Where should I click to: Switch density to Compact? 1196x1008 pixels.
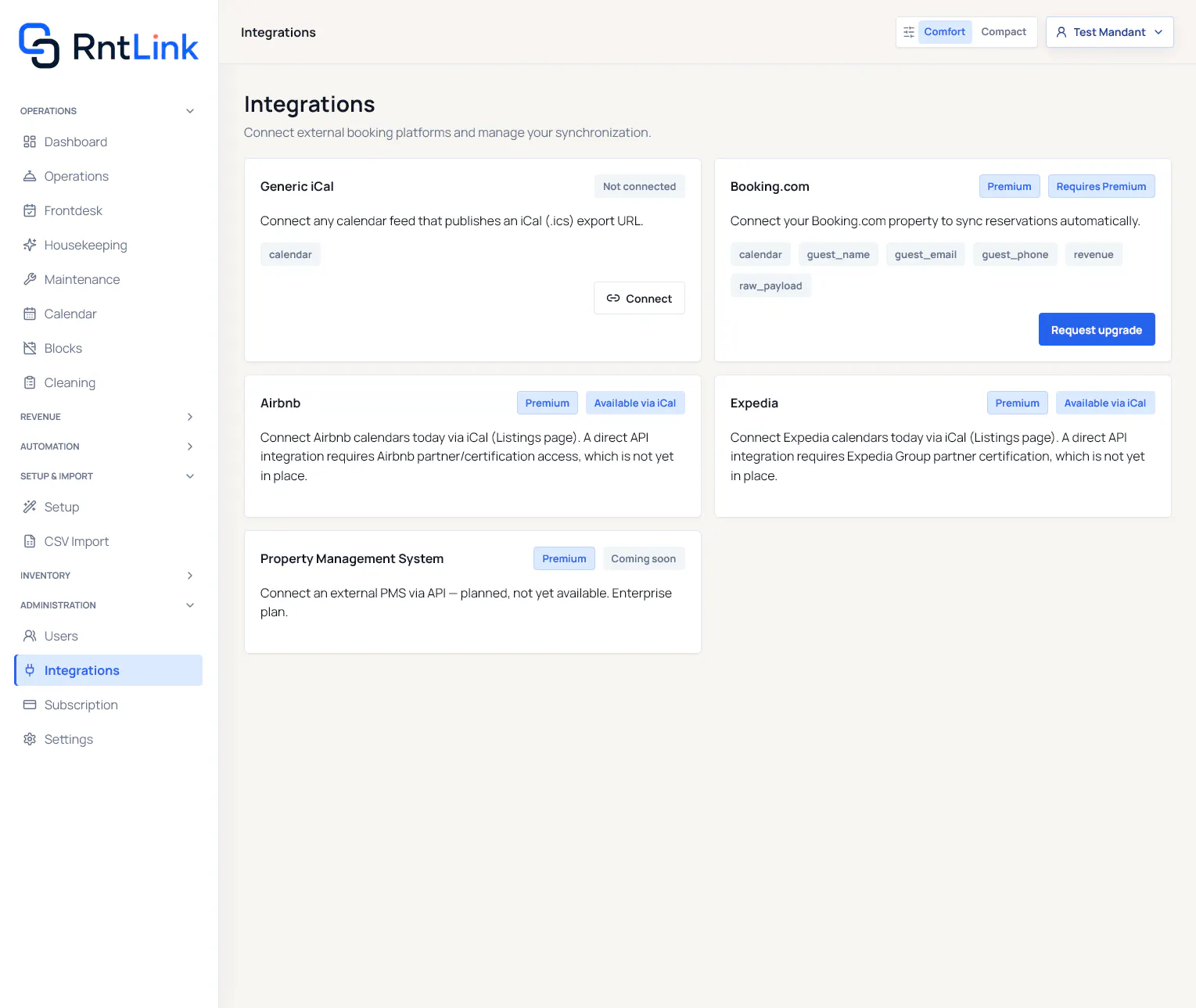(1004, 32)
